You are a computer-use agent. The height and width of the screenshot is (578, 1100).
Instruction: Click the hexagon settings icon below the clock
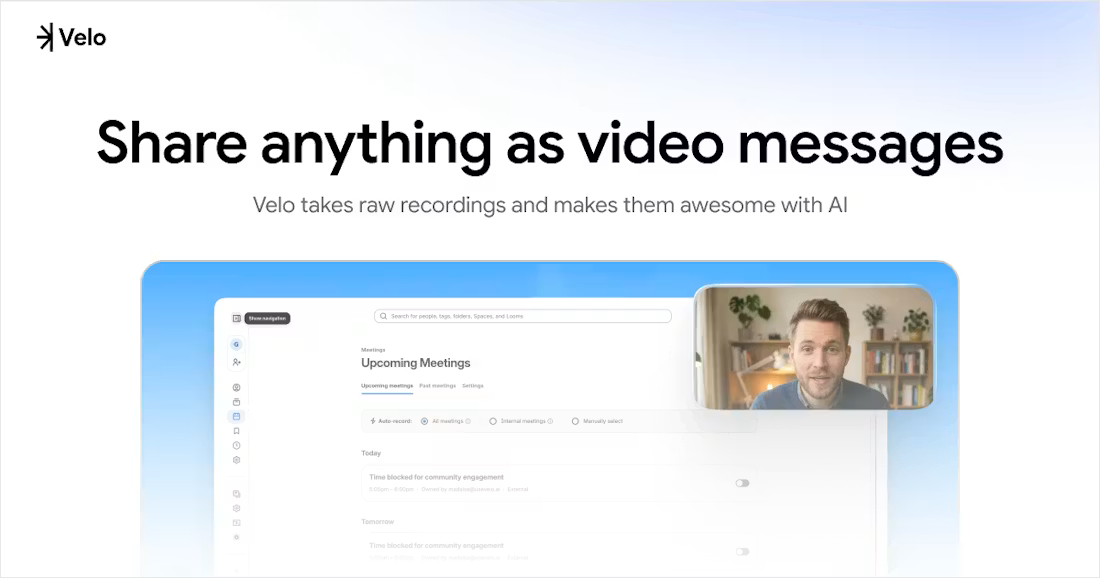tap(236, 460)
